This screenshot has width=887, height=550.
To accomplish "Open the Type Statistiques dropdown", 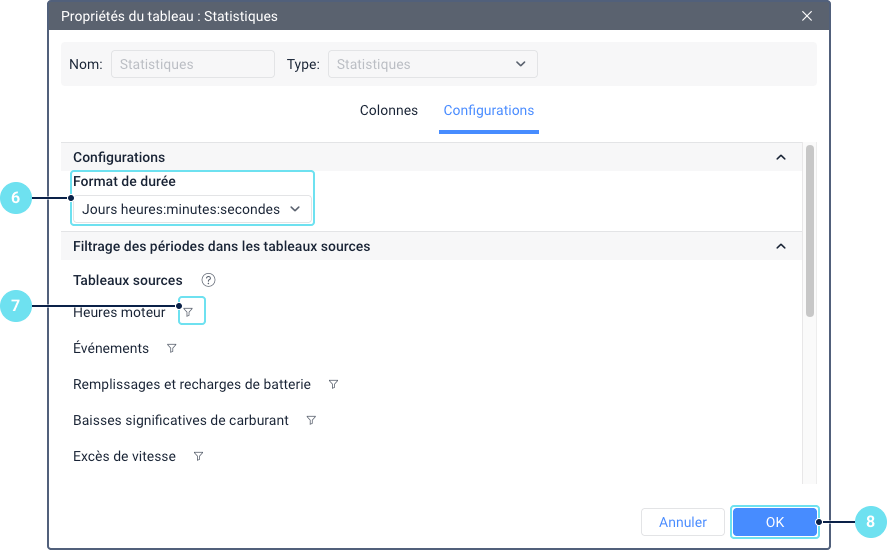I will coord(432,64).
